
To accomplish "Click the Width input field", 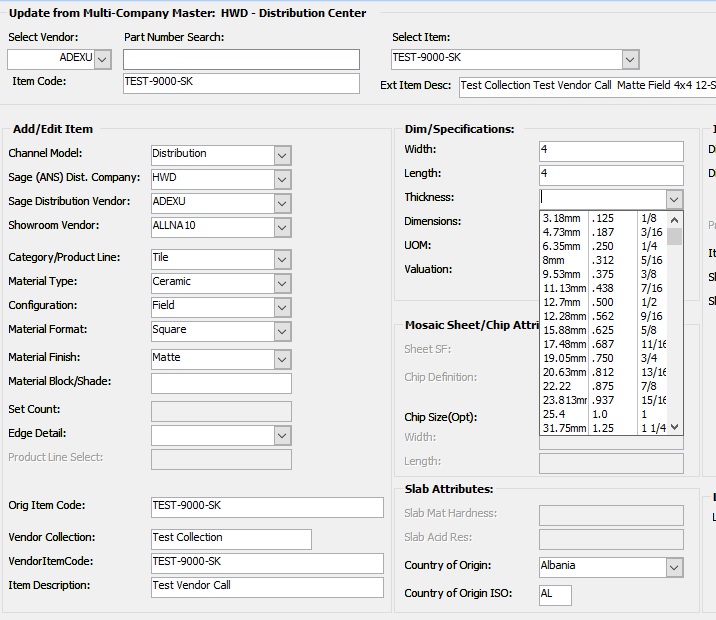I will tap(610, 151).
